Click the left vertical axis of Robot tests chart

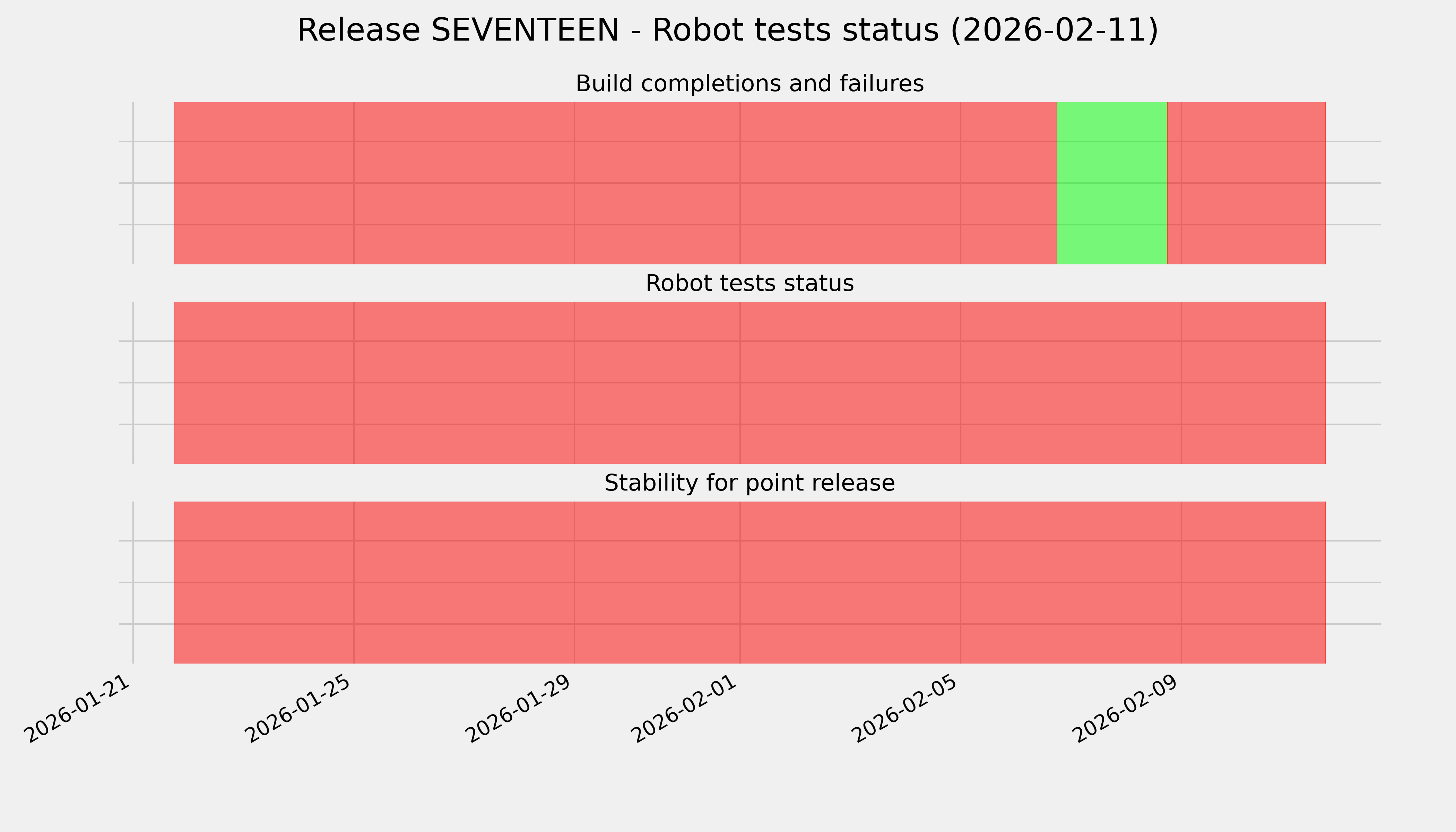click(x=133, y=383)
